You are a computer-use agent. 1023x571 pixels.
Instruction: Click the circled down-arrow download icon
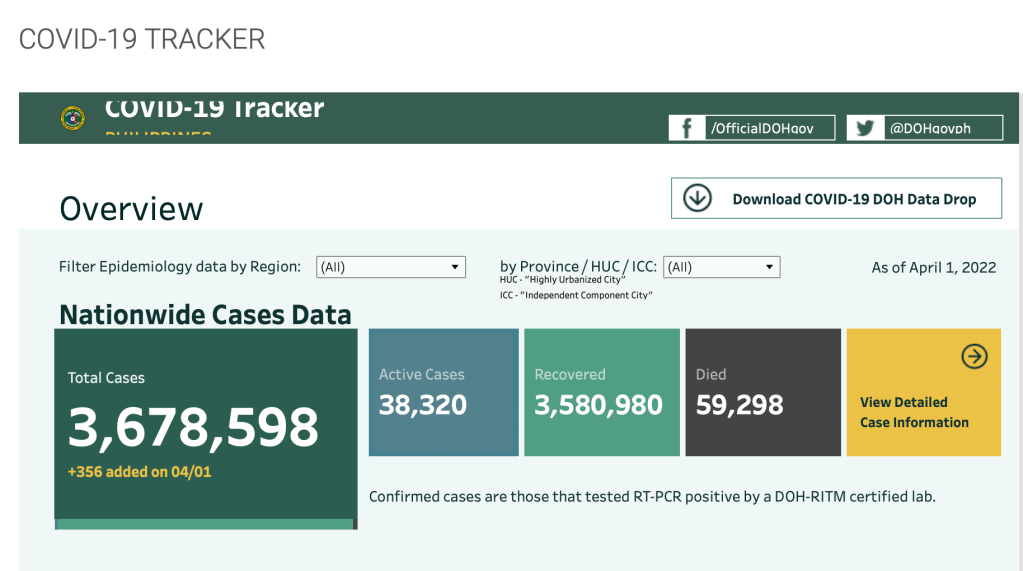697,198
